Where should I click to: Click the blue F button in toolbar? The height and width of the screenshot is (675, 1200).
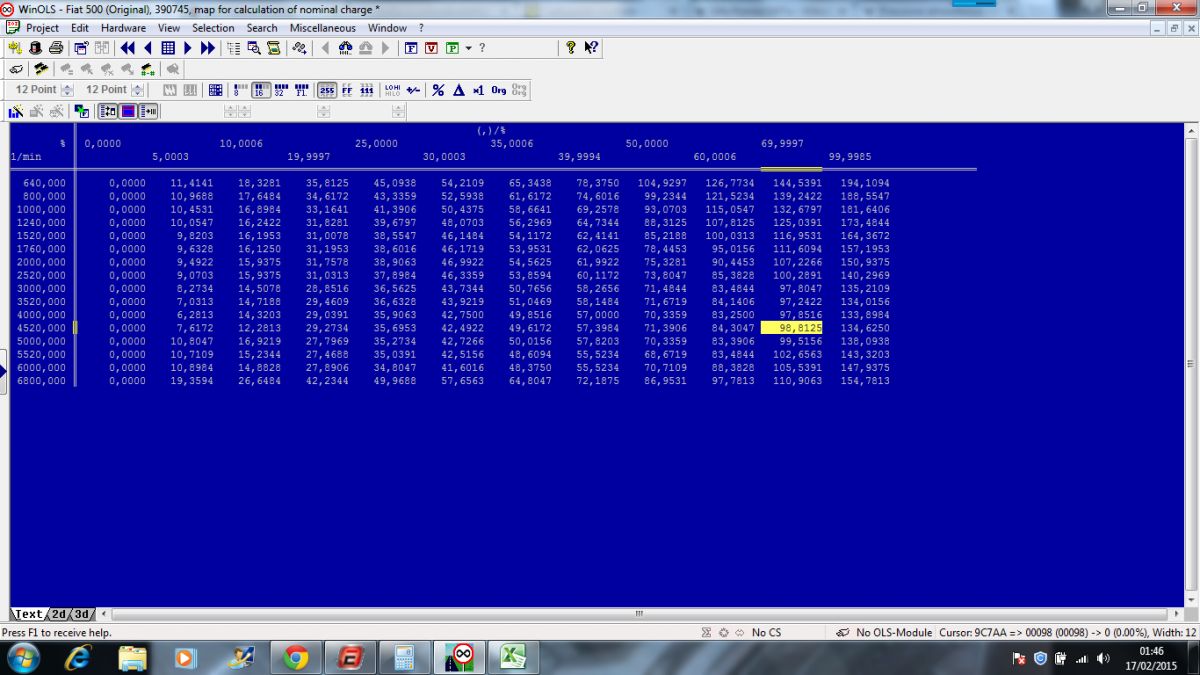pyautogui.click(x=411, y=48)
